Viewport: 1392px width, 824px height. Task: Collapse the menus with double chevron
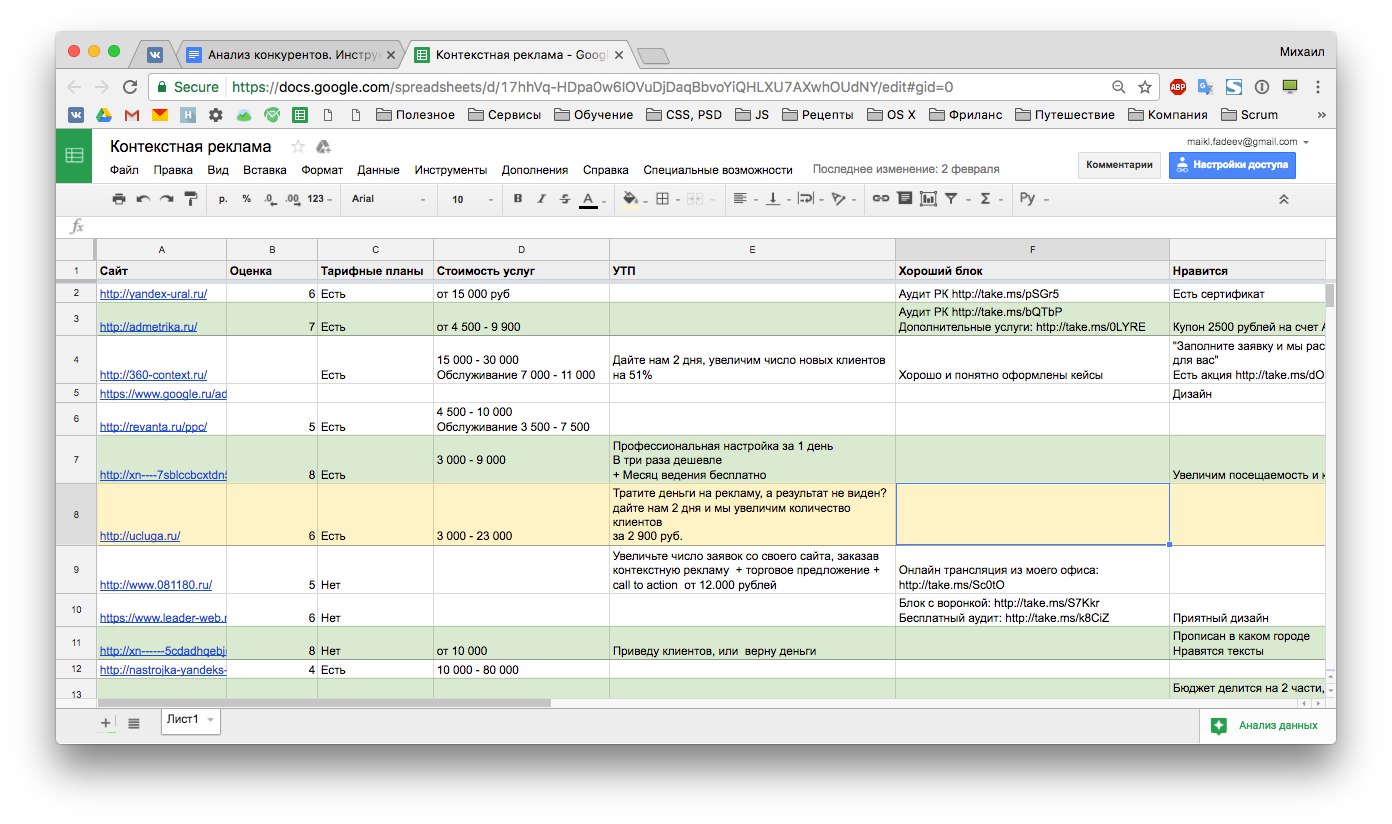[x=1283, y=199]
